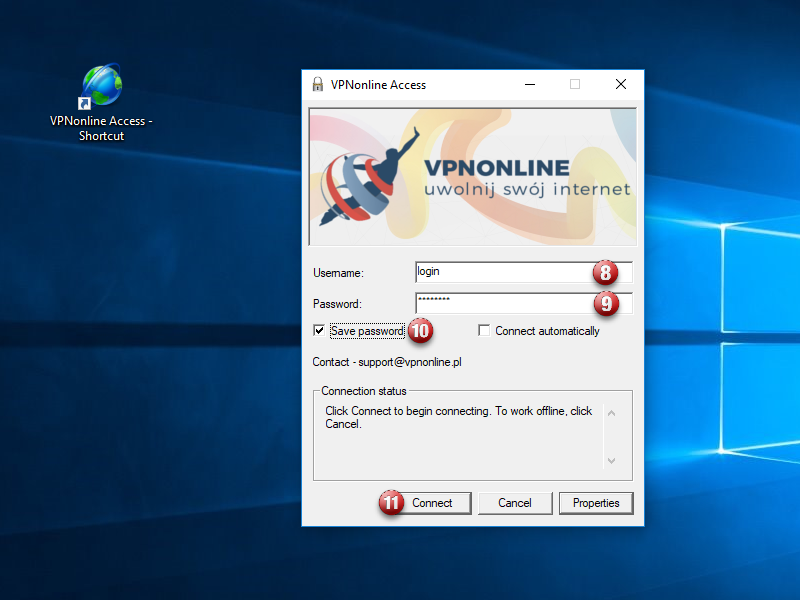Click the support@vpnonline.pl contact text
The width and height of the screenshot is (800, 600).
(x=410, y=362)
